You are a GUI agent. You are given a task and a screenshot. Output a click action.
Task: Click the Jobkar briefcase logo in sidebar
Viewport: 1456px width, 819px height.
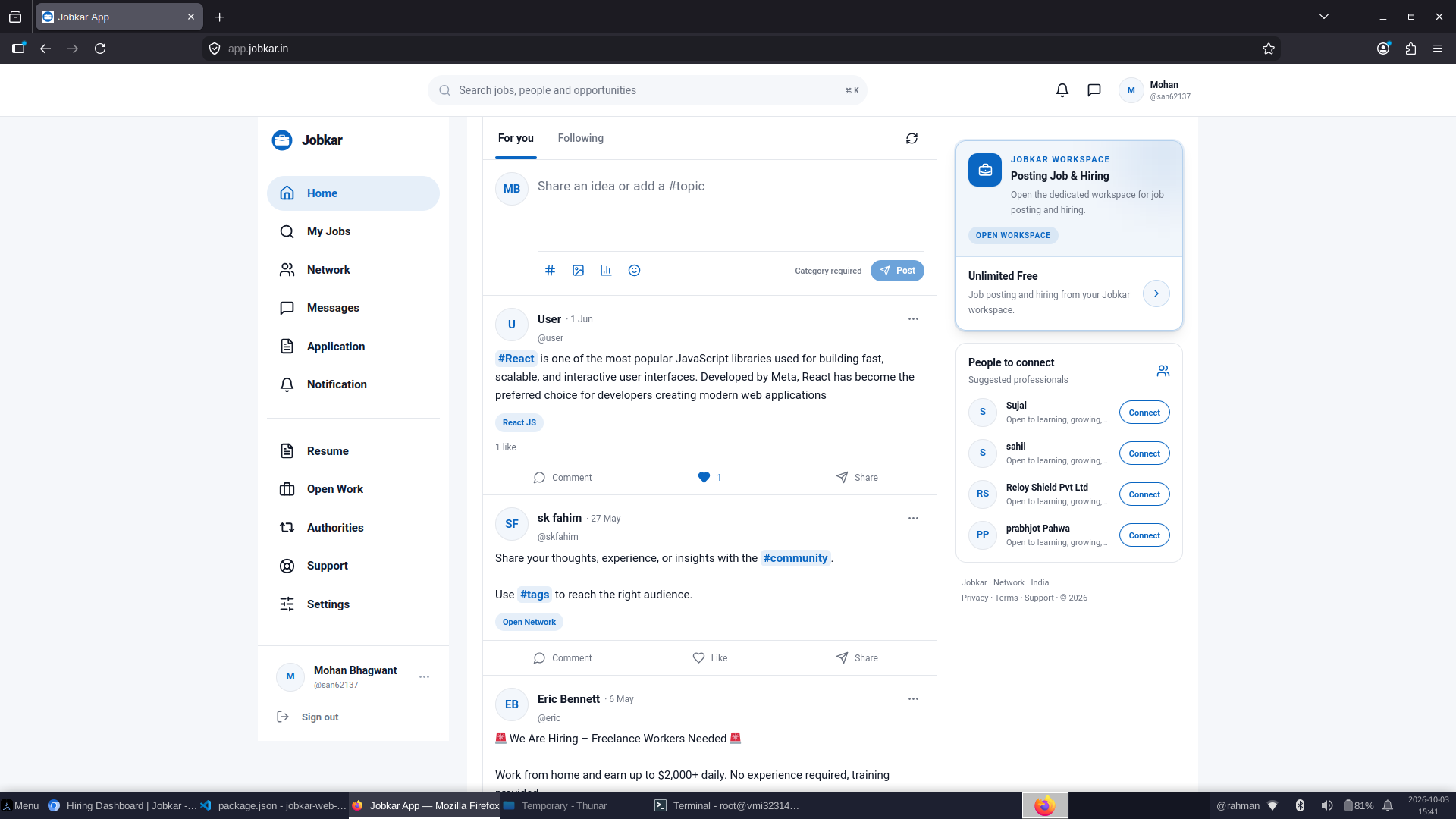pos(282,140)
